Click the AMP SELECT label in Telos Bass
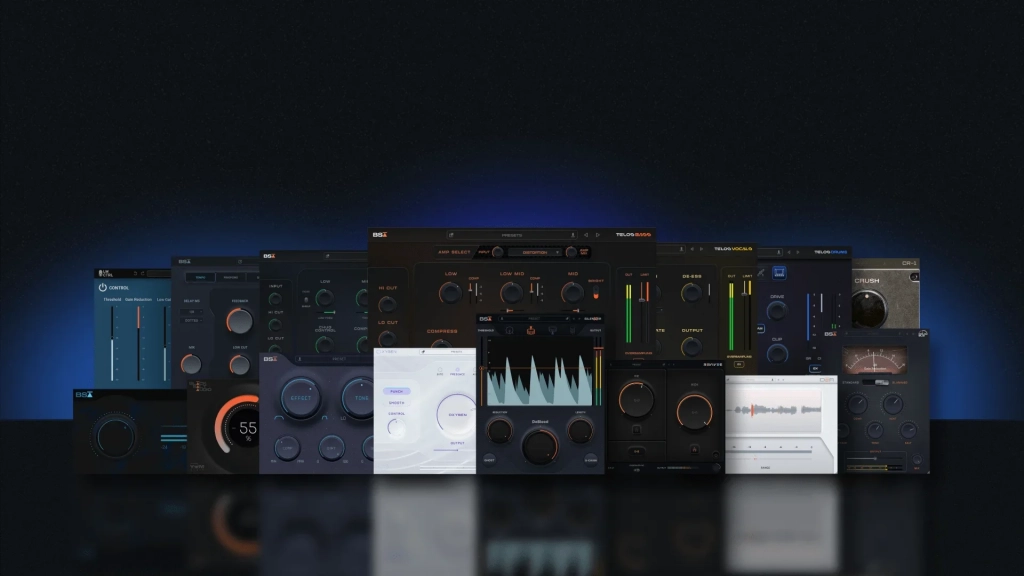Image resolution: width=1024 pixels, height=576 pixels. pyautogui.click(x=454, y=252)
